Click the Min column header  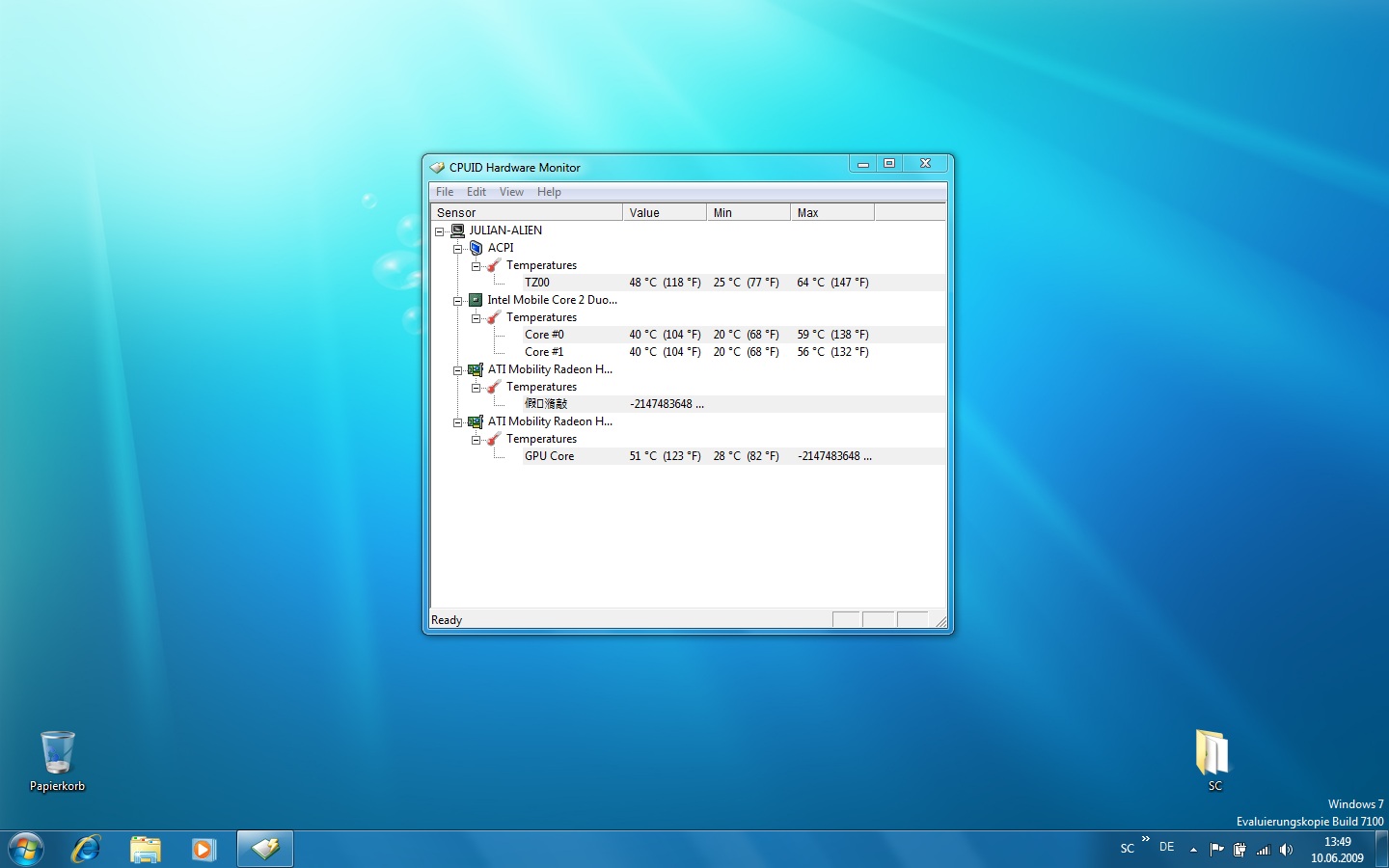tap(749, 212)
